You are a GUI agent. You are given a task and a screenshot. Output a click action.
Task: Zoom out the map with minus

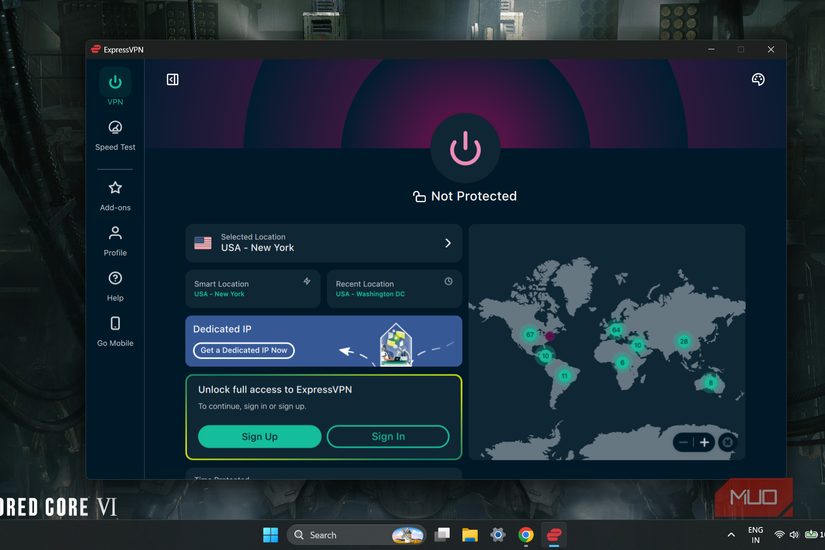[683, 442]
